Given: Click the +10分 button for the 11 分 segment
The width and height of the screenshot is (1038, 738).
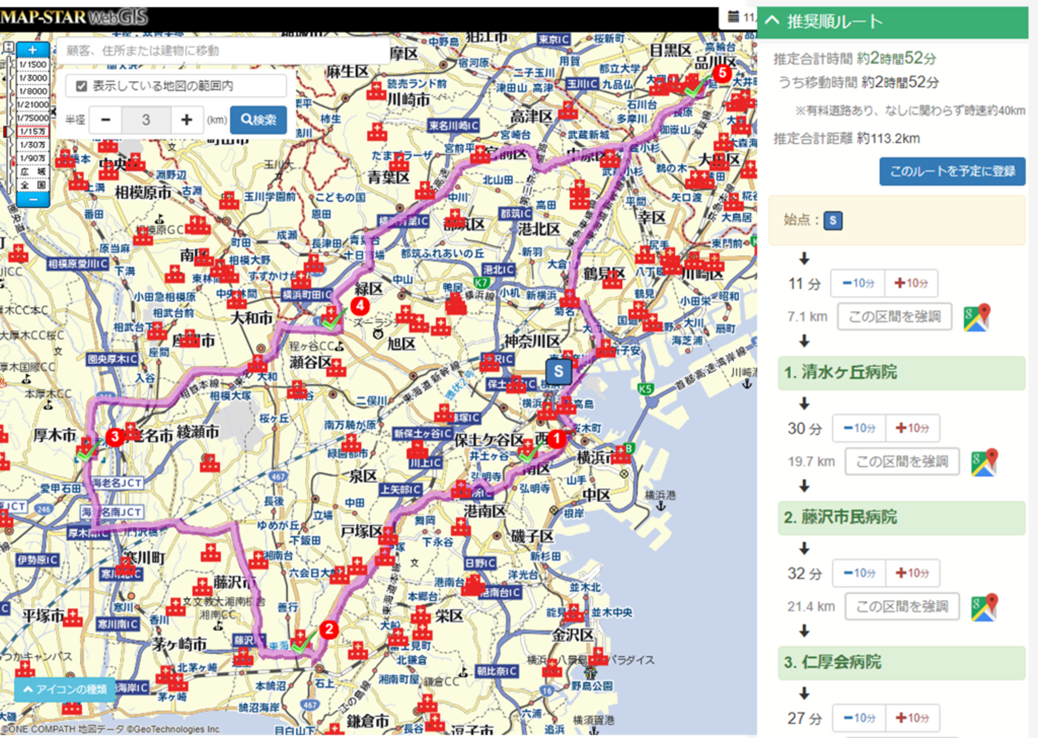Looking at the screenshot, I should click(x=912, y=283).
